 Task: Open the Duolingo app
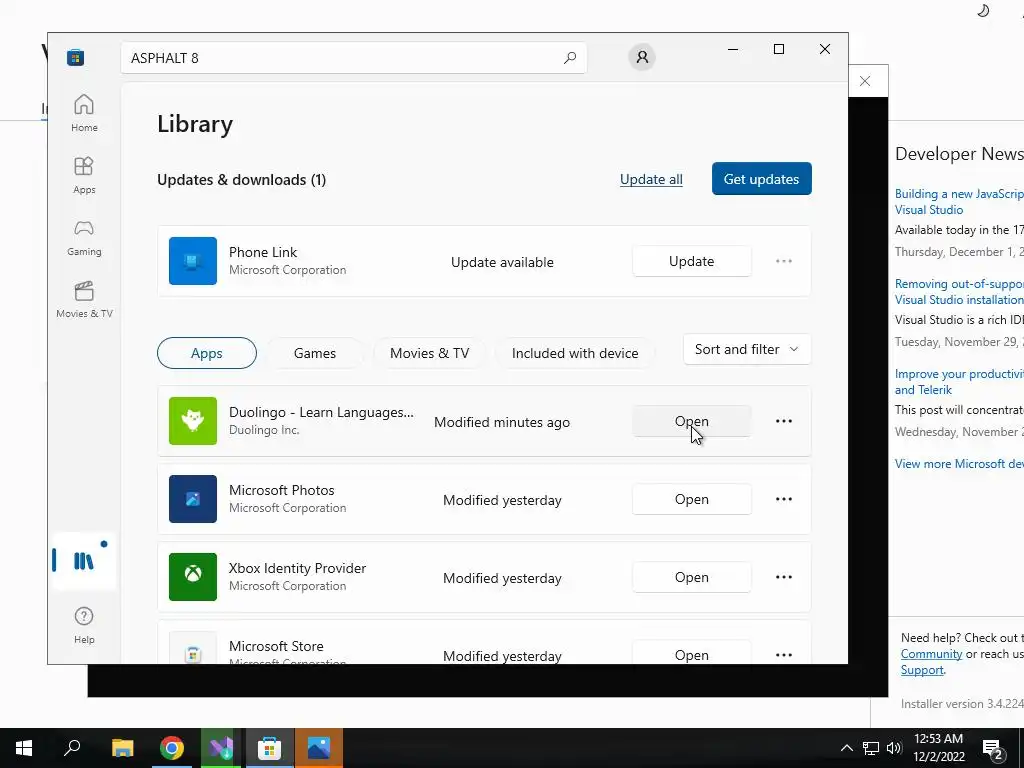(692, 421)
